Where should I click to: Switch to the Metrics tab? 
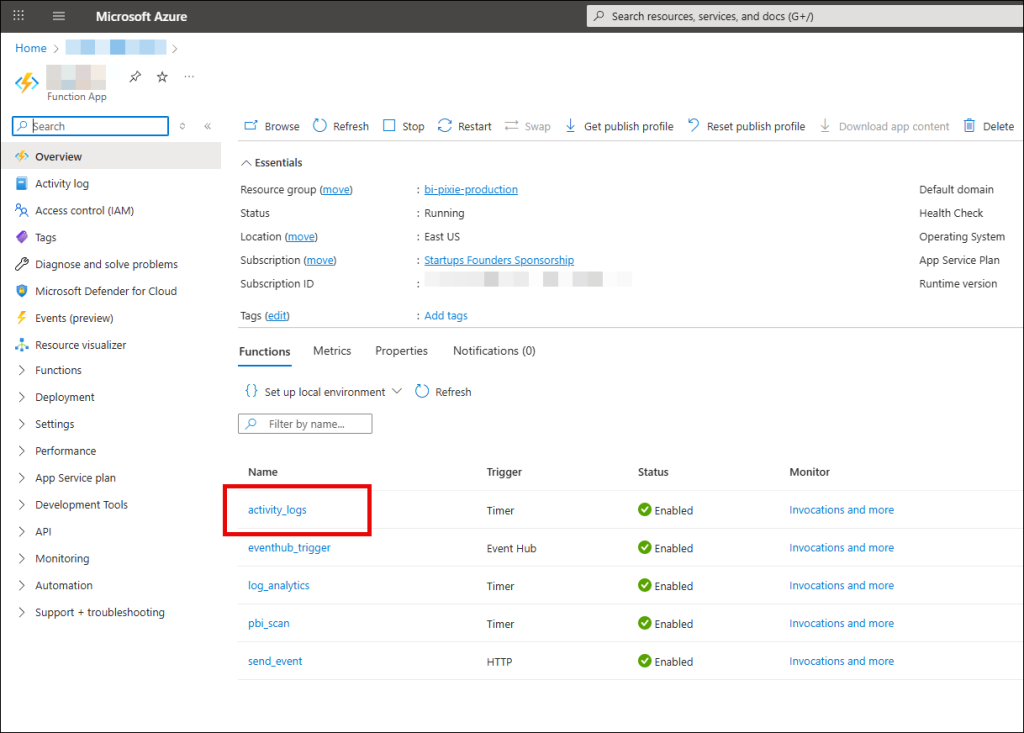tap(332, 351)
